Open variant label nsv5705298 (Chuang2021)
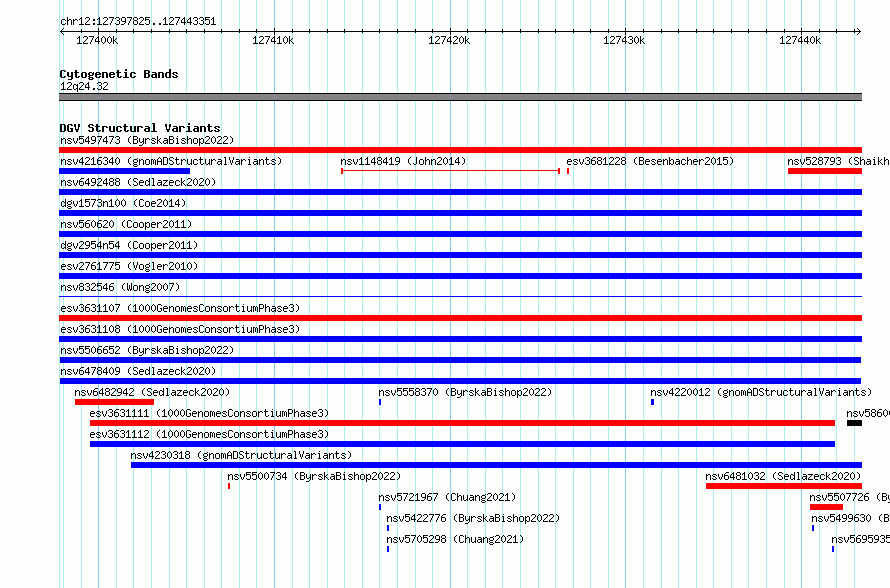The image size is (890, 588). (x=455, y=539)
